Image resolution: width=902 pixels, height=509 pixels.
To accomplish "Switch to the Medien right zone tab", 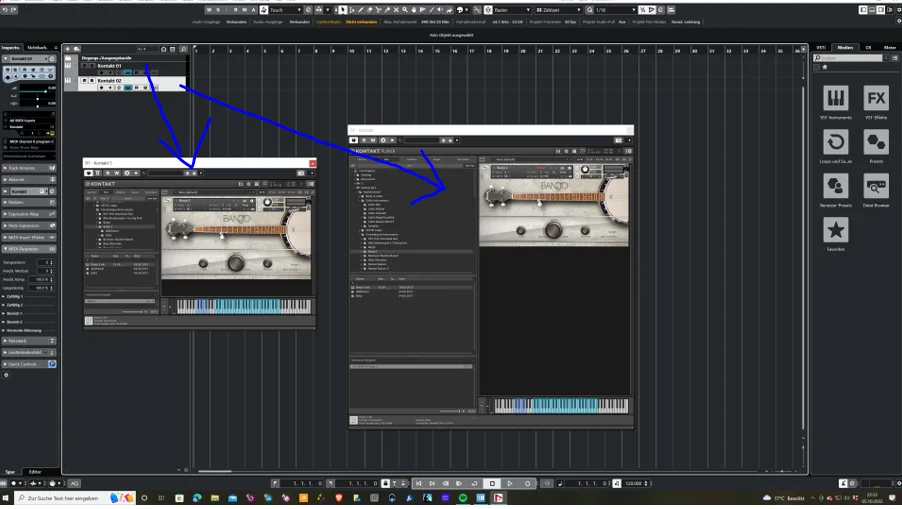I will coord(845,48).
